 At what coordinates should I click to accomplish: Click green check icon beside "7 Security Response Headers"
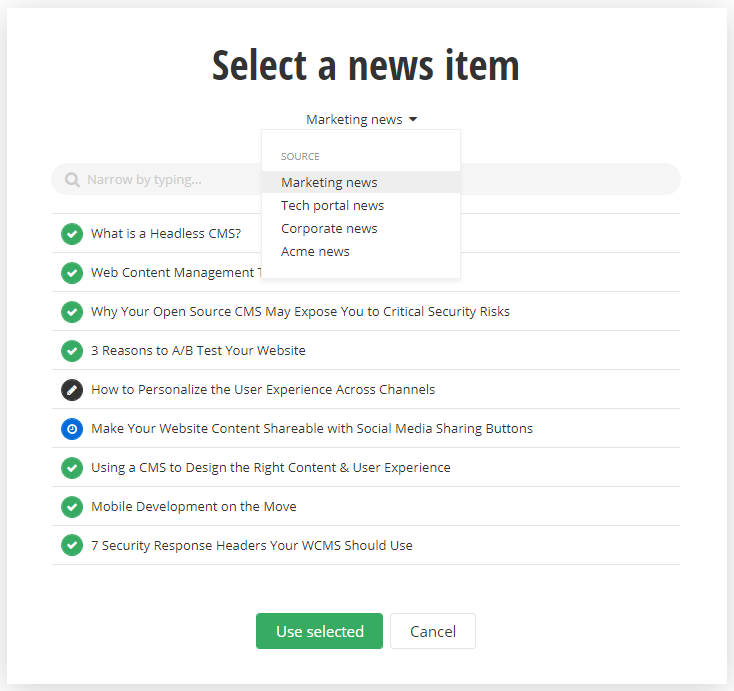tap(72, 546)
